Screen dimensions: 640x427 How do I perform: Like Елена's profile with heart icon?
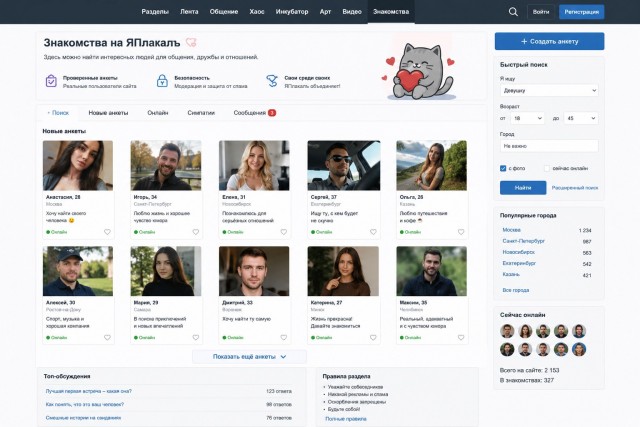(x=284, y=232)
